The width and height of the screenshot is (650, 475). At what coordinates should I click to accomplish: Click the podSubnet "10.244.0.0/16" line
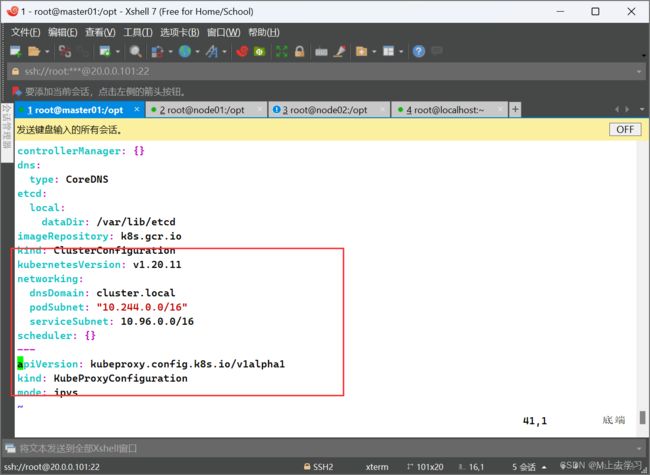coord(108,307)
